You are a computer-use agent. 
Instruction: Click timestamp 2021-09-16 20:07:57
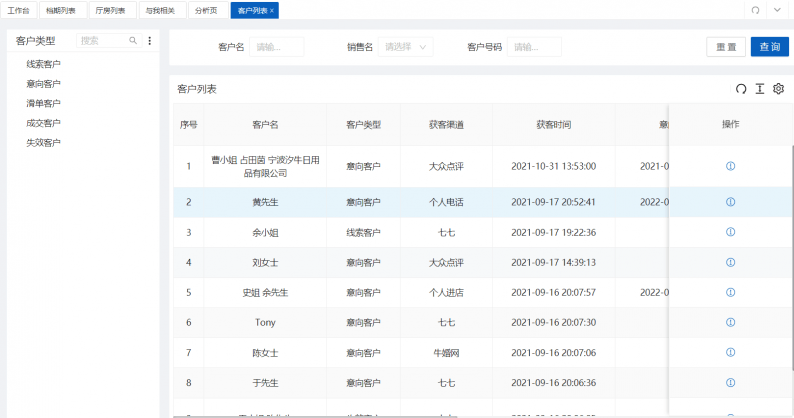553,292
